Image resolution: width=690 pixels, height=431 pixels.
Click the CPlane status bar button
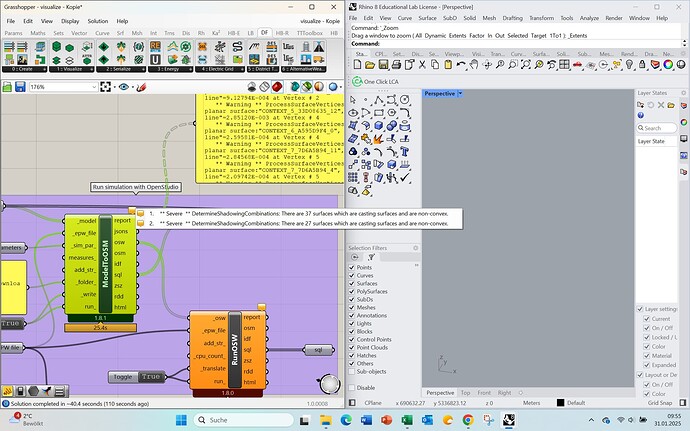pyautogui.click(x=373, y=403)
